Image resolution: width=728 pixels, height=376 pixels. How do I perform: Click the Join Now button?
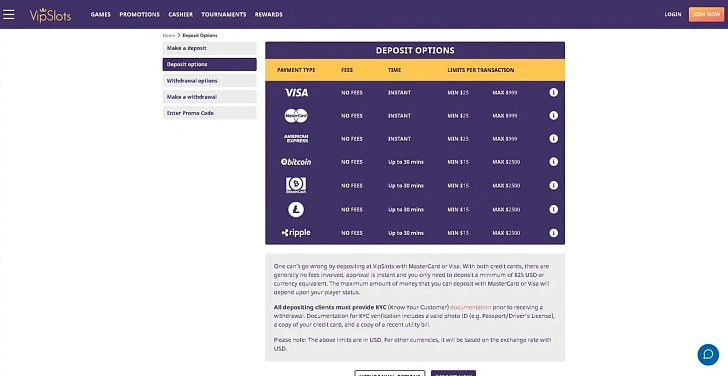tap(706, 14)
